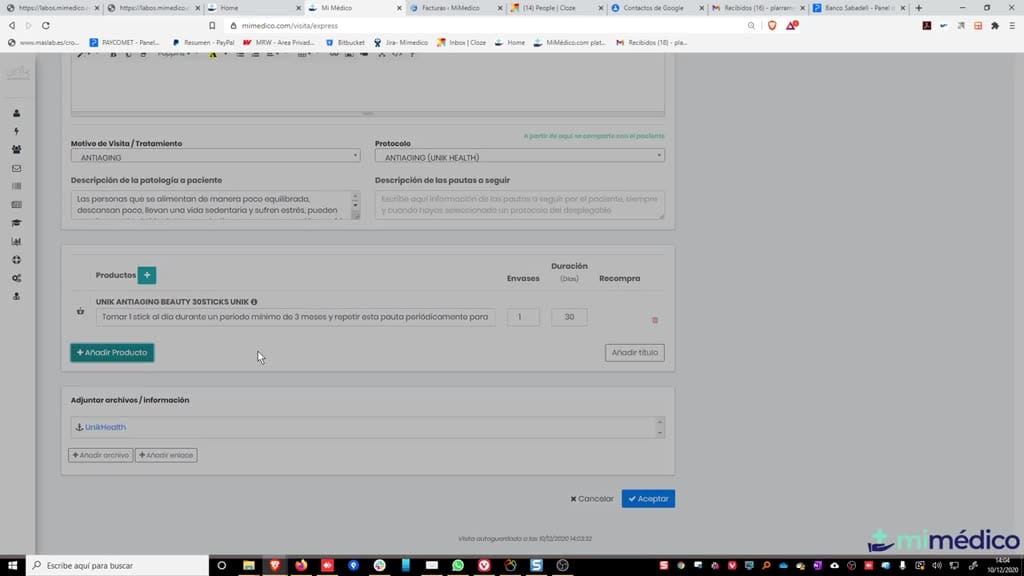Click the Añadir Producto button

(112, 353)
